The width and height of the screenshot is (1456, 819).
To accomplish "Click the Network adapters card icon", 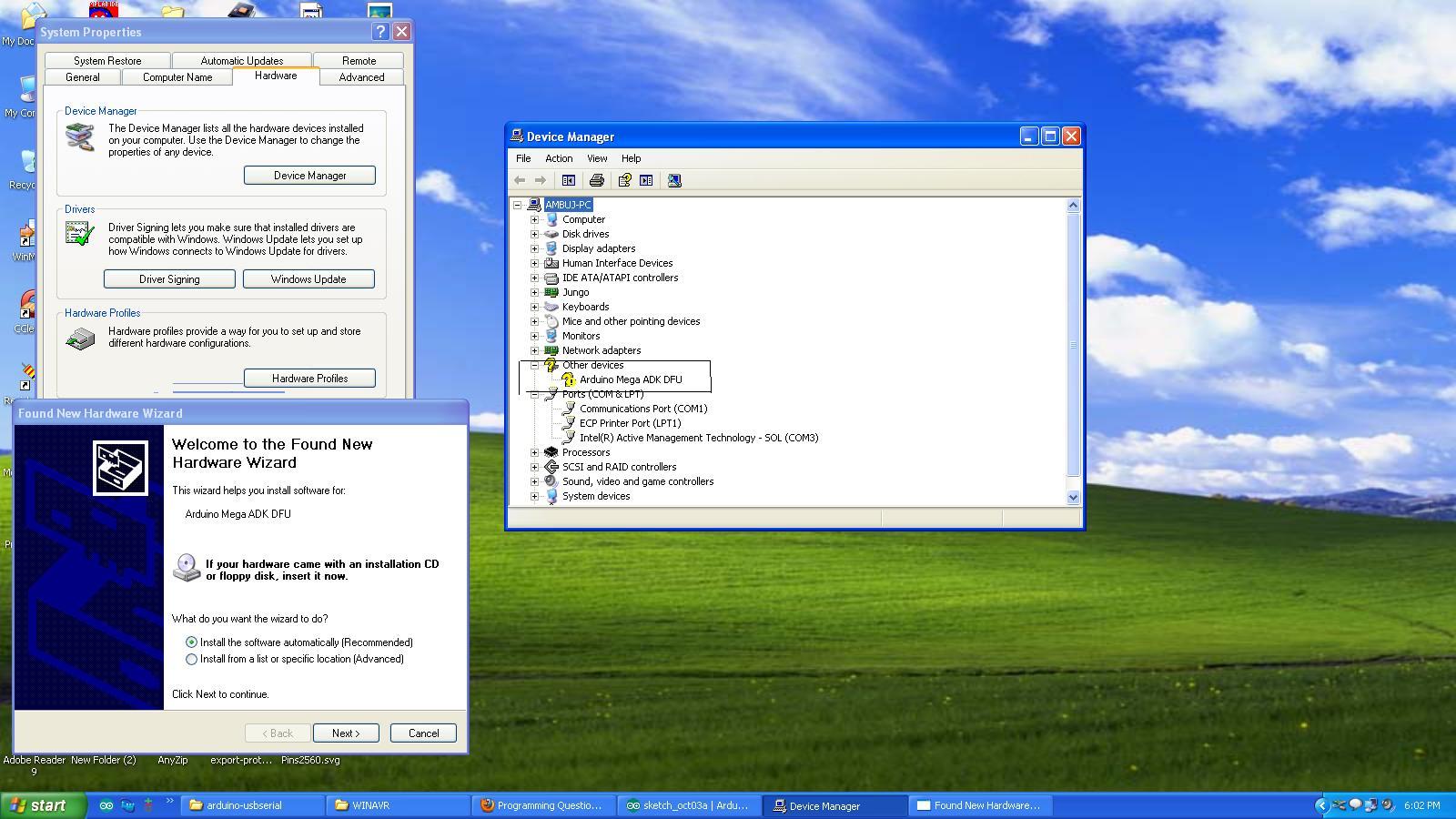I will pos(551,350).
